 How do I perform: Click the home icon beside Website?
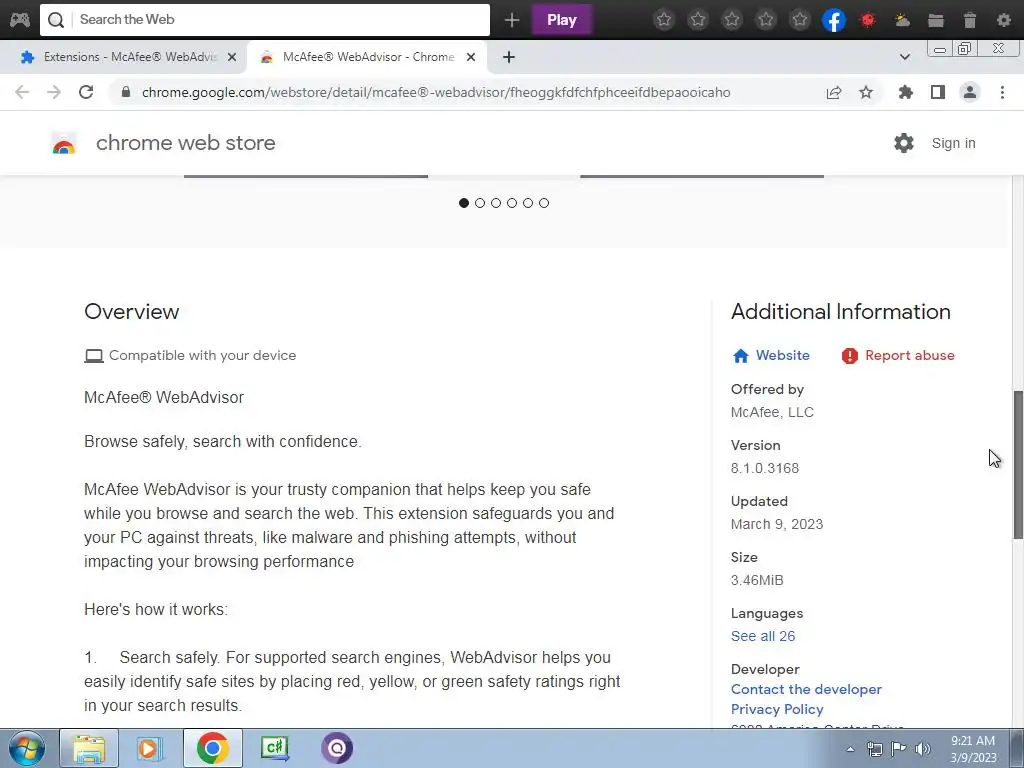click(x=741, y=355)
